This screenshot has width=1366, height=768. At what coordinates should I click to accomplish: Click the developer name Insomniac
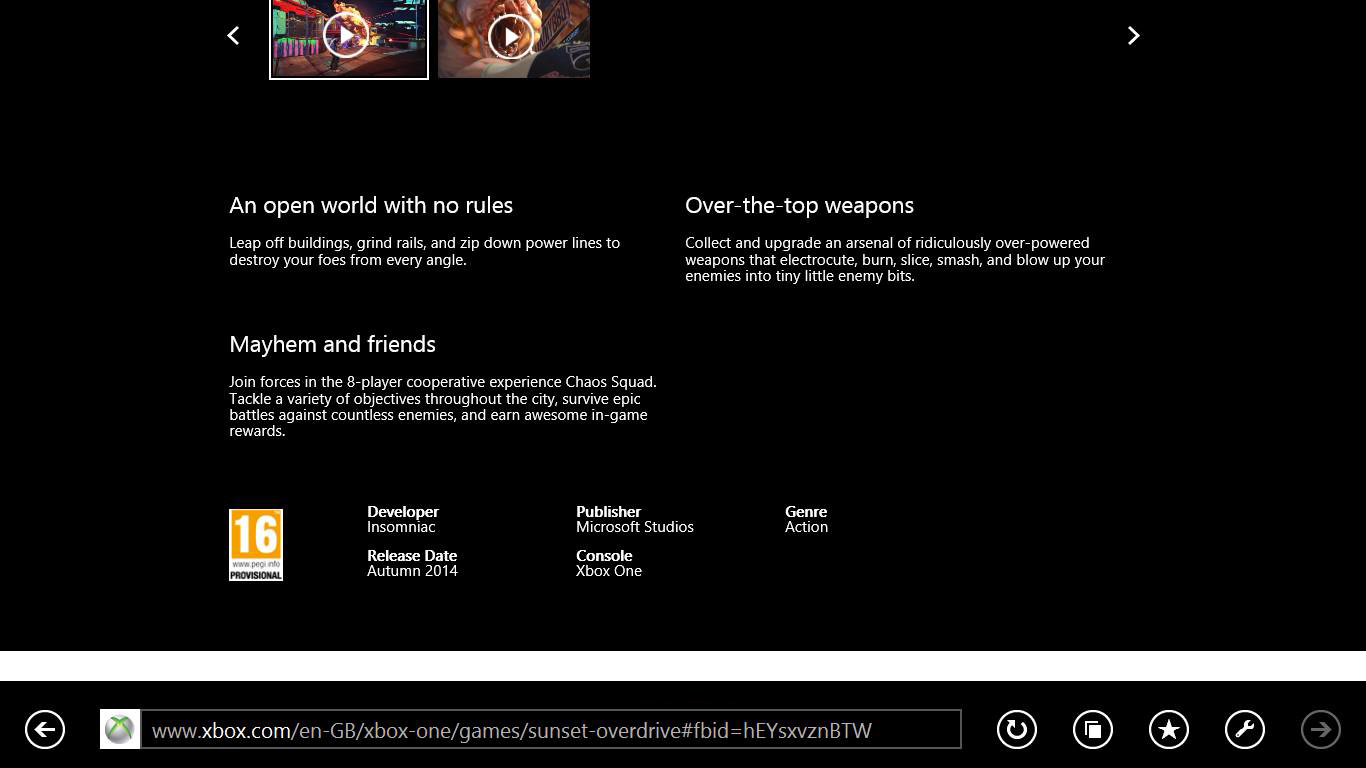click(401, 527)
